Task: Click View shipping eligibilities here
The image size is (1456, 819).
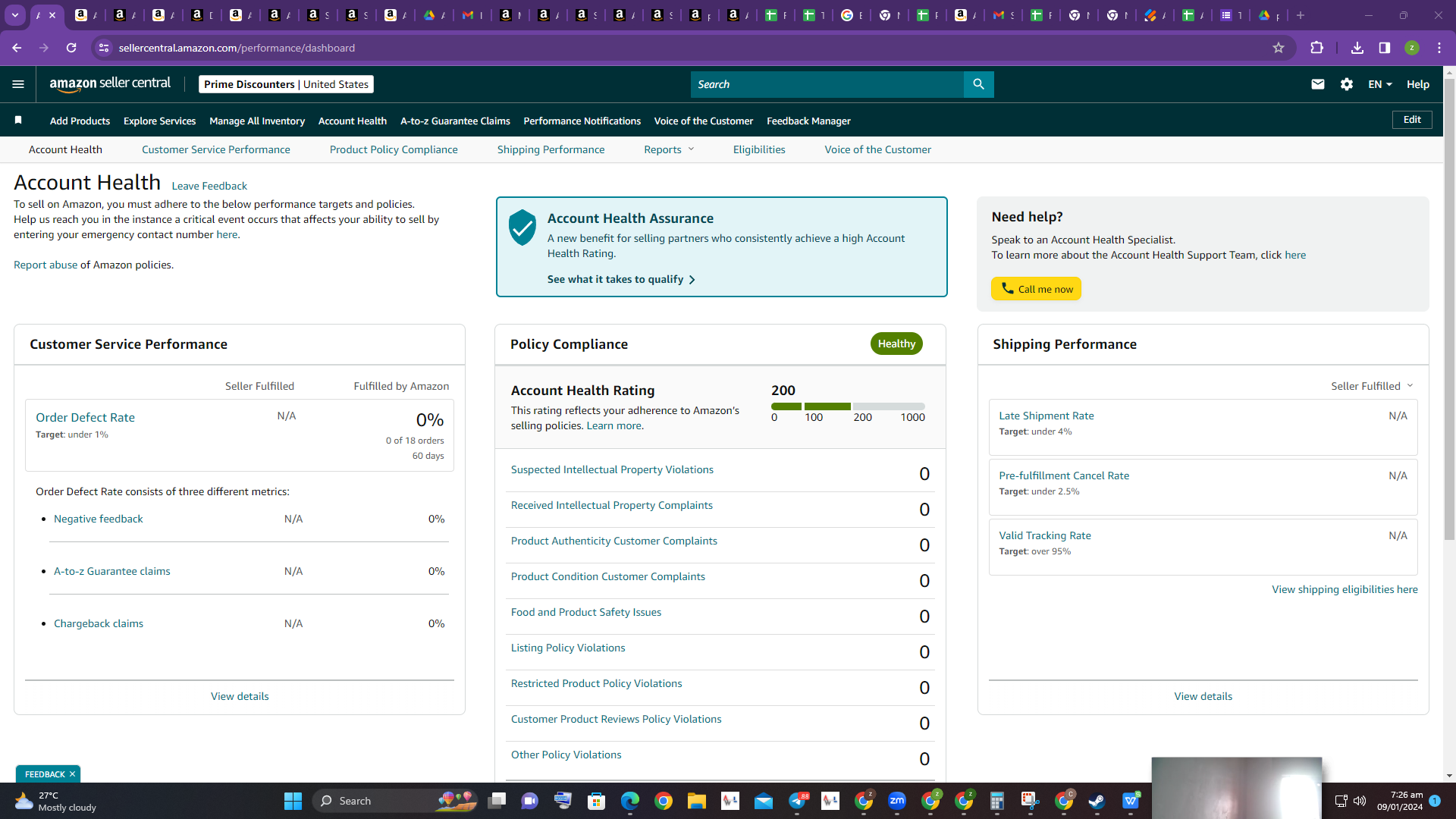Action: [x=1345, y=589]
